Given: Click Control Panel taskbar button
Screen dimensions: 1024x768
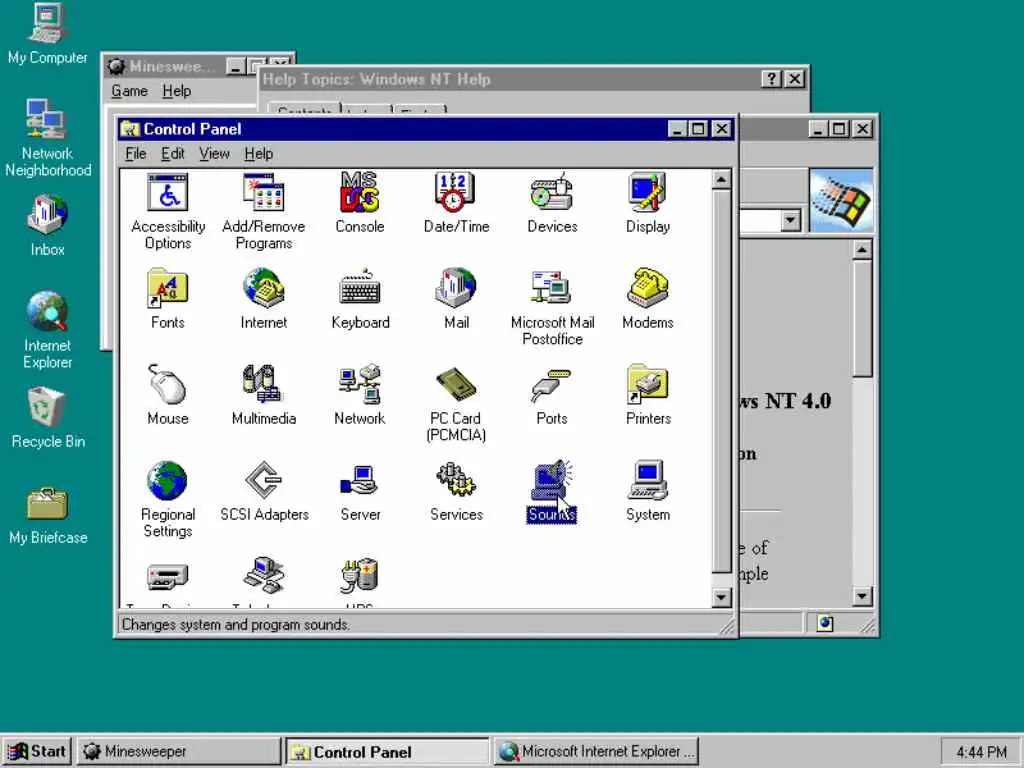Looking at the screenshot, I should click(387, 752).
